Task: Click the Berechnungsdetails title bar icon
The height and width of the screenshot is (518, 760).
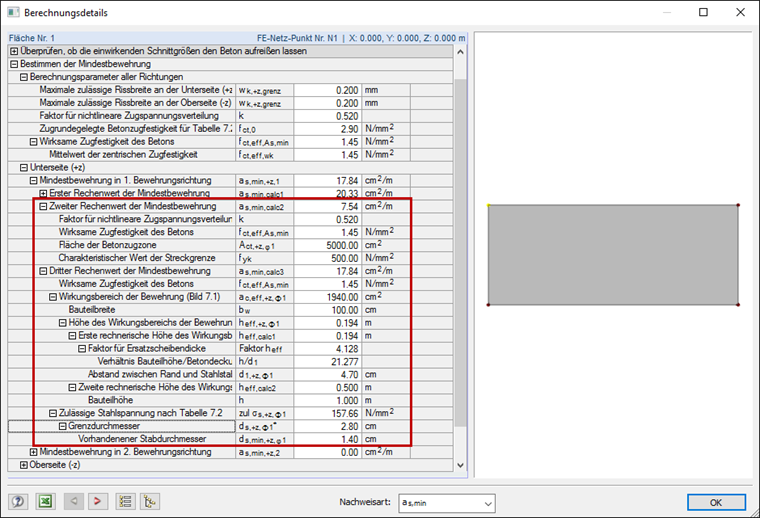Action: coord(13,12)
